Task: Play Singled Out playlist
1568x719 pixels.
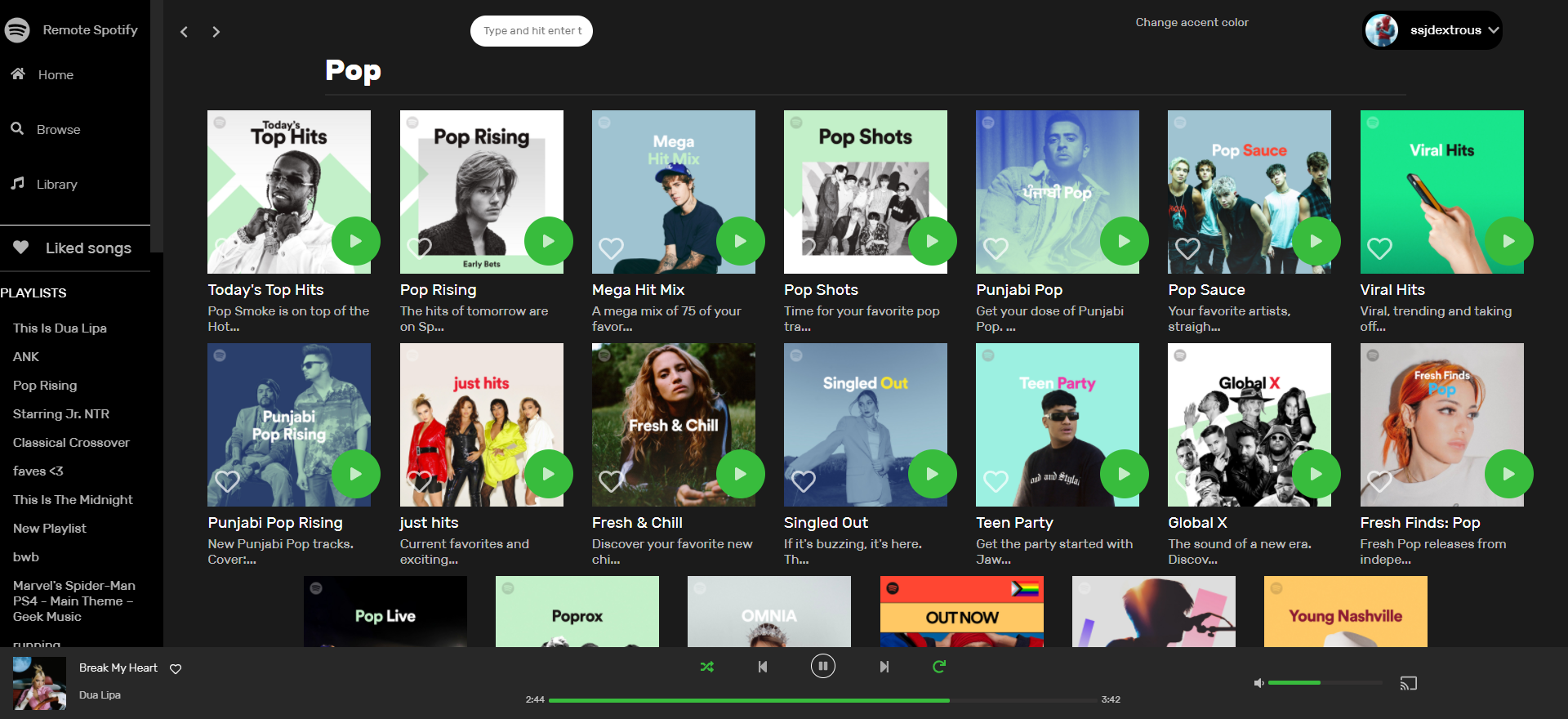Action: coord(933,474)
